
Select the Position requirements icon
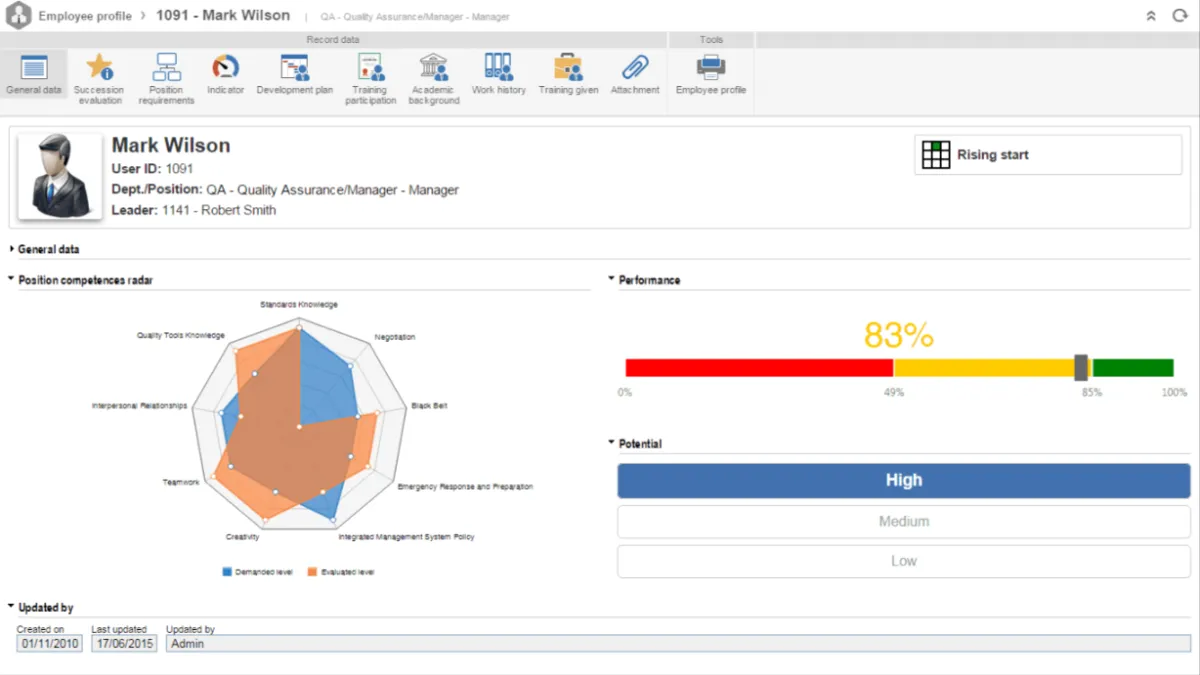click(x=166, y=68)
